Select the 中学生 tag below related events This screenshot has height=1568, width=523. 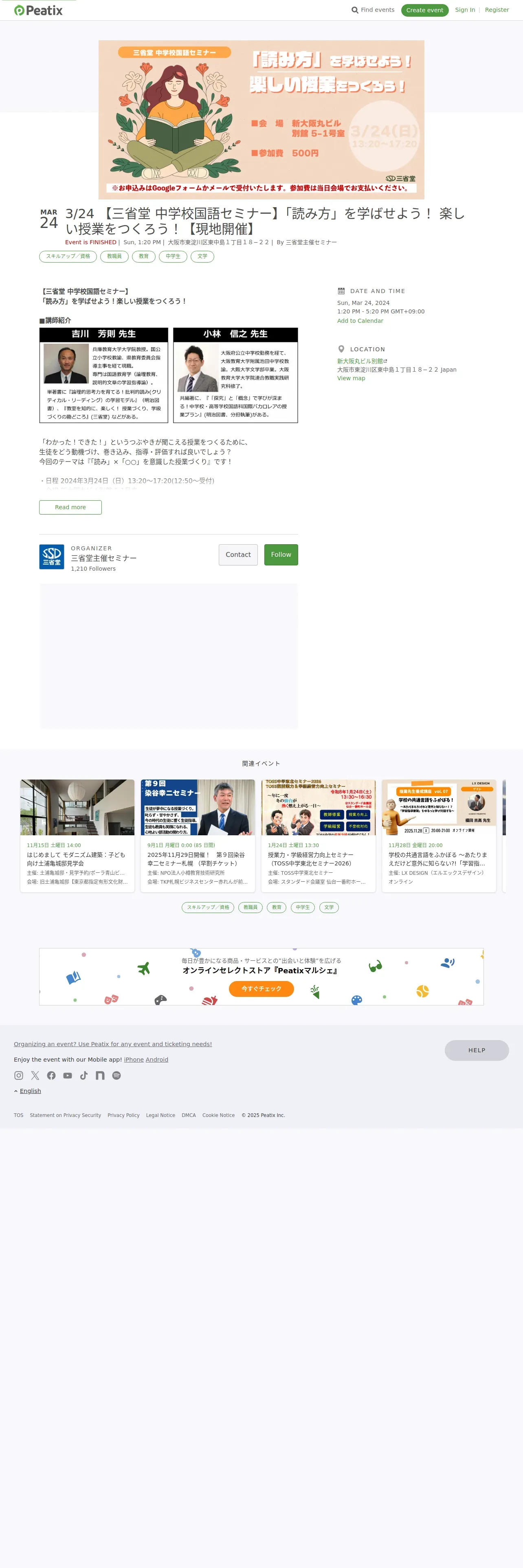(303, 907)
